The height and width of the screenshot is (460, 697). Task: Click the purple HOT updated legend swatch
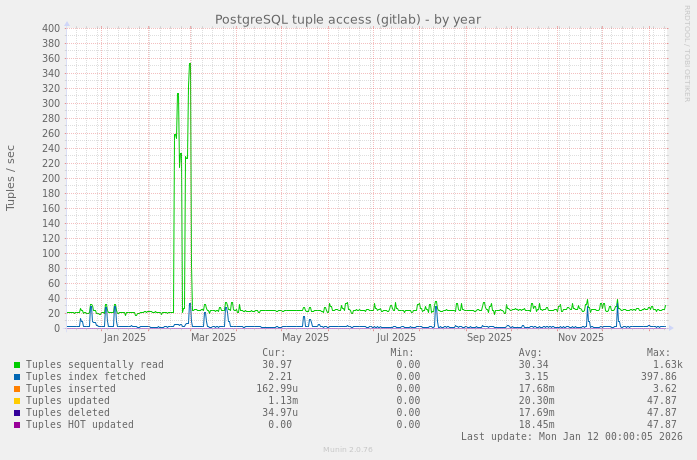17,425
